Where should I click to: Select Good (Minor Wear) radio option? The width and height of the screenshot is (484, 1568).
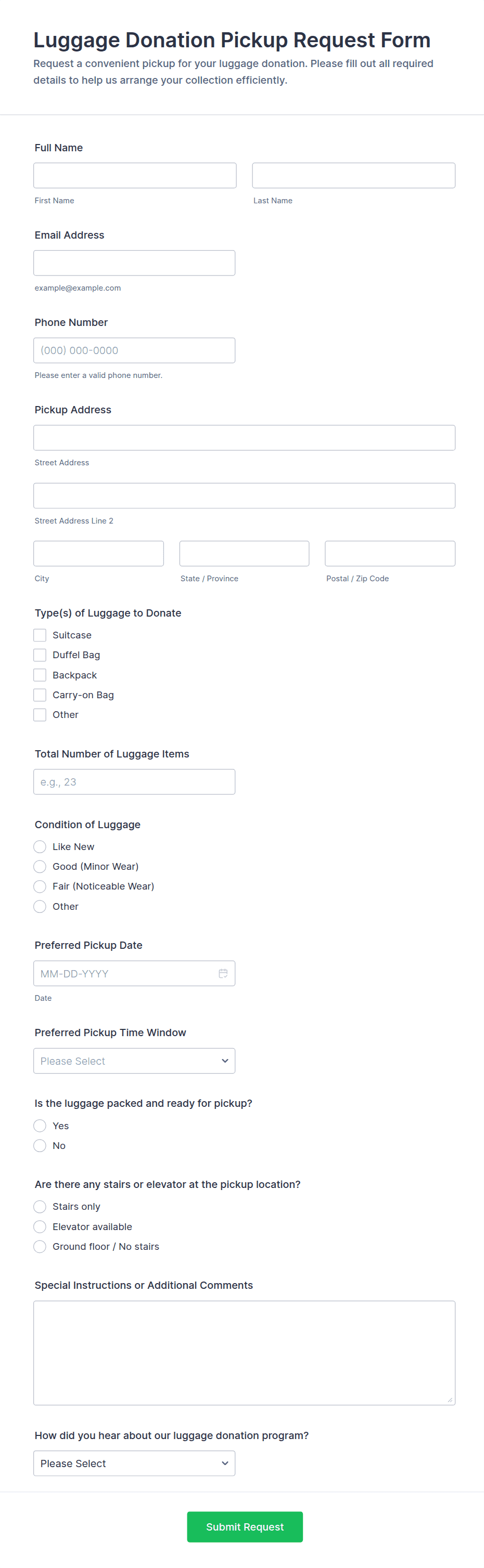pos(40,866)
